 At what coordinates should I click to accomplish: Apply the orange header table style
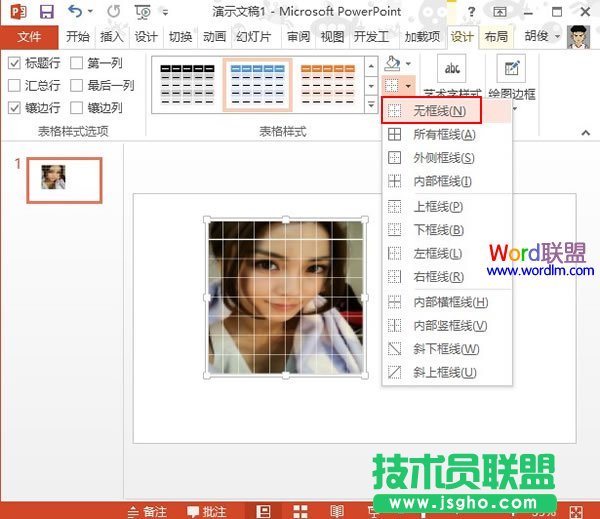[x=328, y=85]
